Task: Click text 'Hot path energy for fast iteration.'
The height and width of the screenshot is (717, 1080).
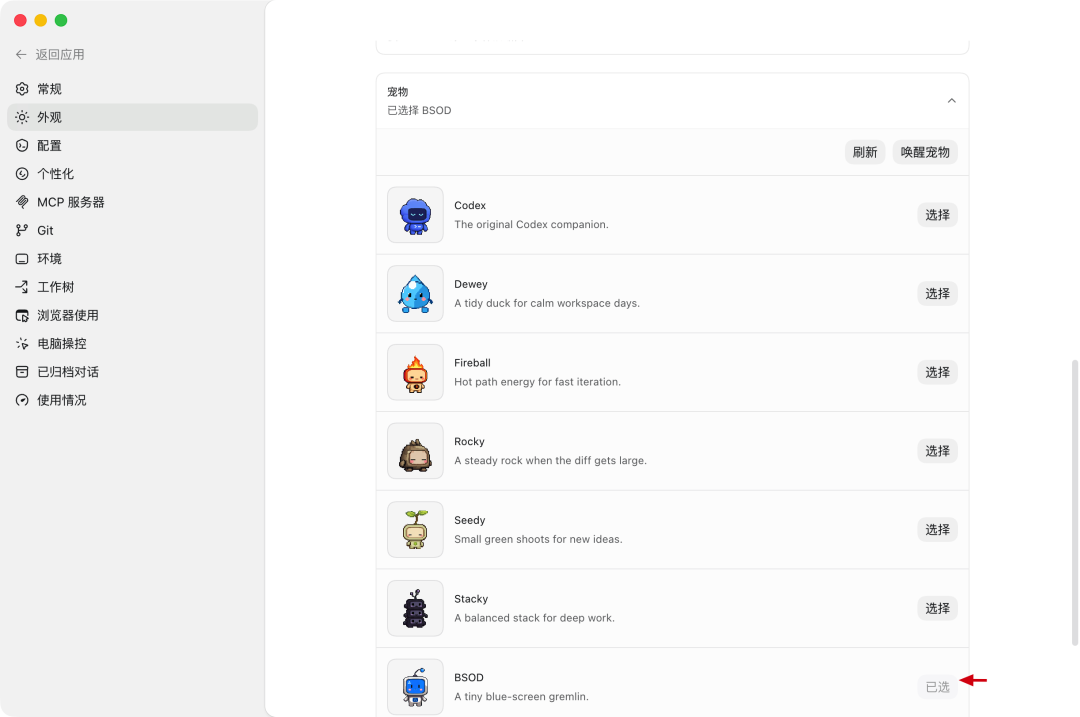Action: (537, 382)
